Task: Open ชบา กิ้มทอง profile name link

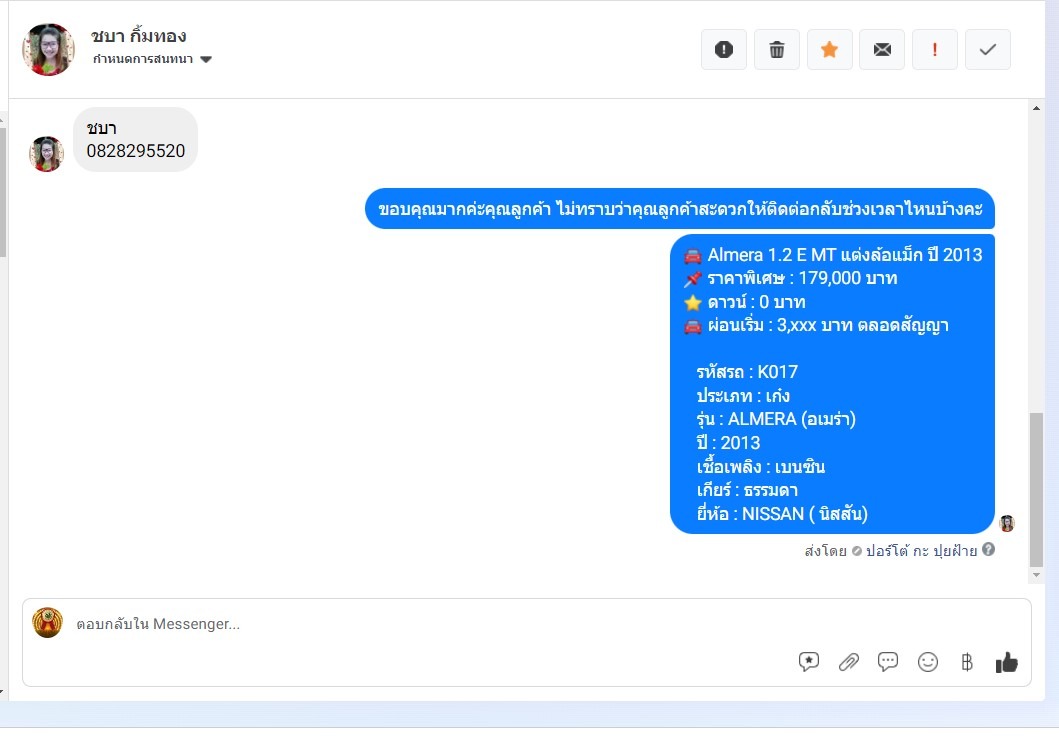Action: click(138, 36)
